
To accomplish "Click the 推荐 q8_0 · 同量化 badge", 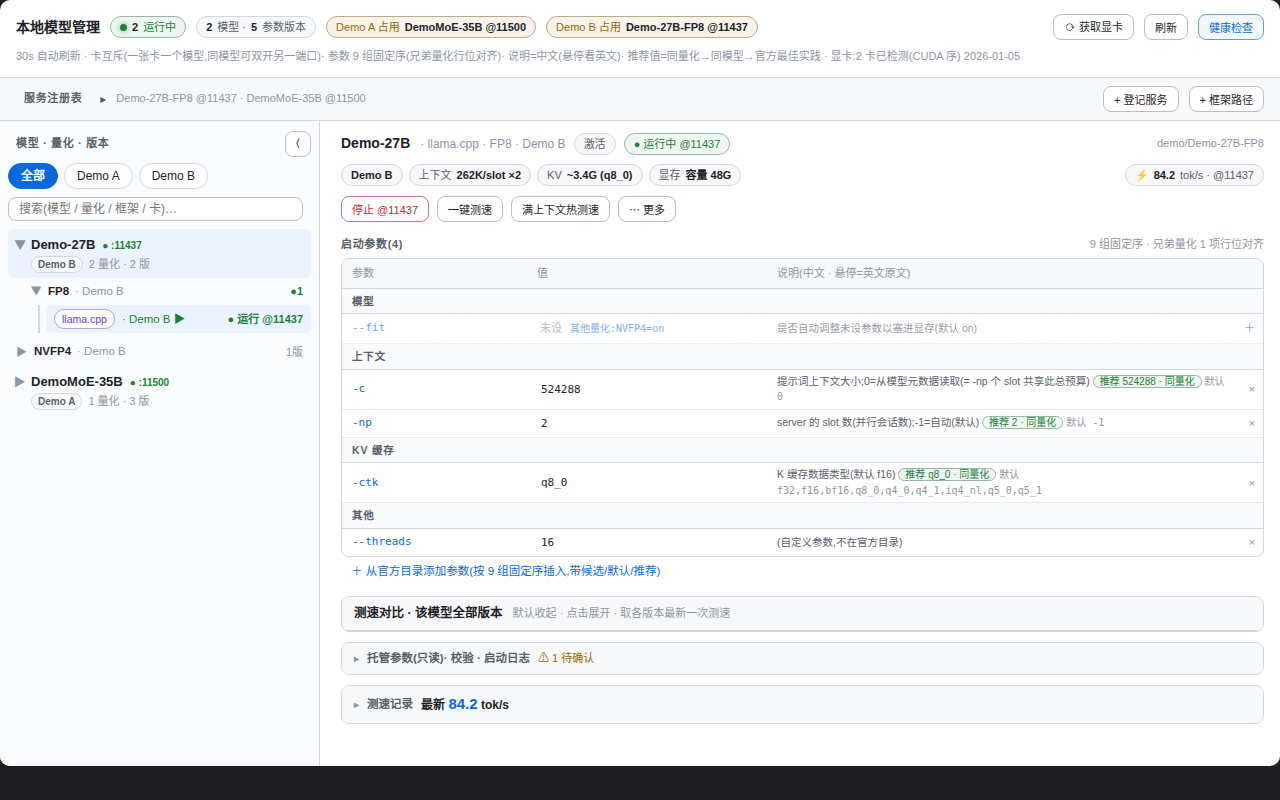I will [x=946, y=475].
